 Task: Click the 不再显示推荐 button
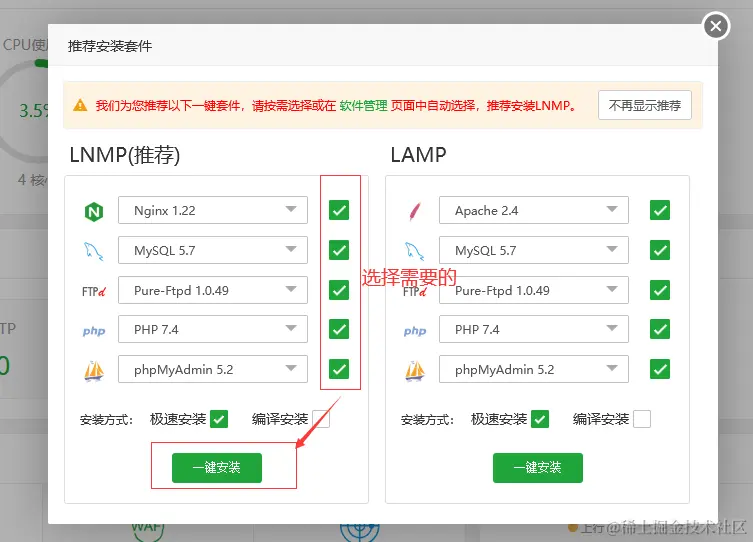[645, 105]
